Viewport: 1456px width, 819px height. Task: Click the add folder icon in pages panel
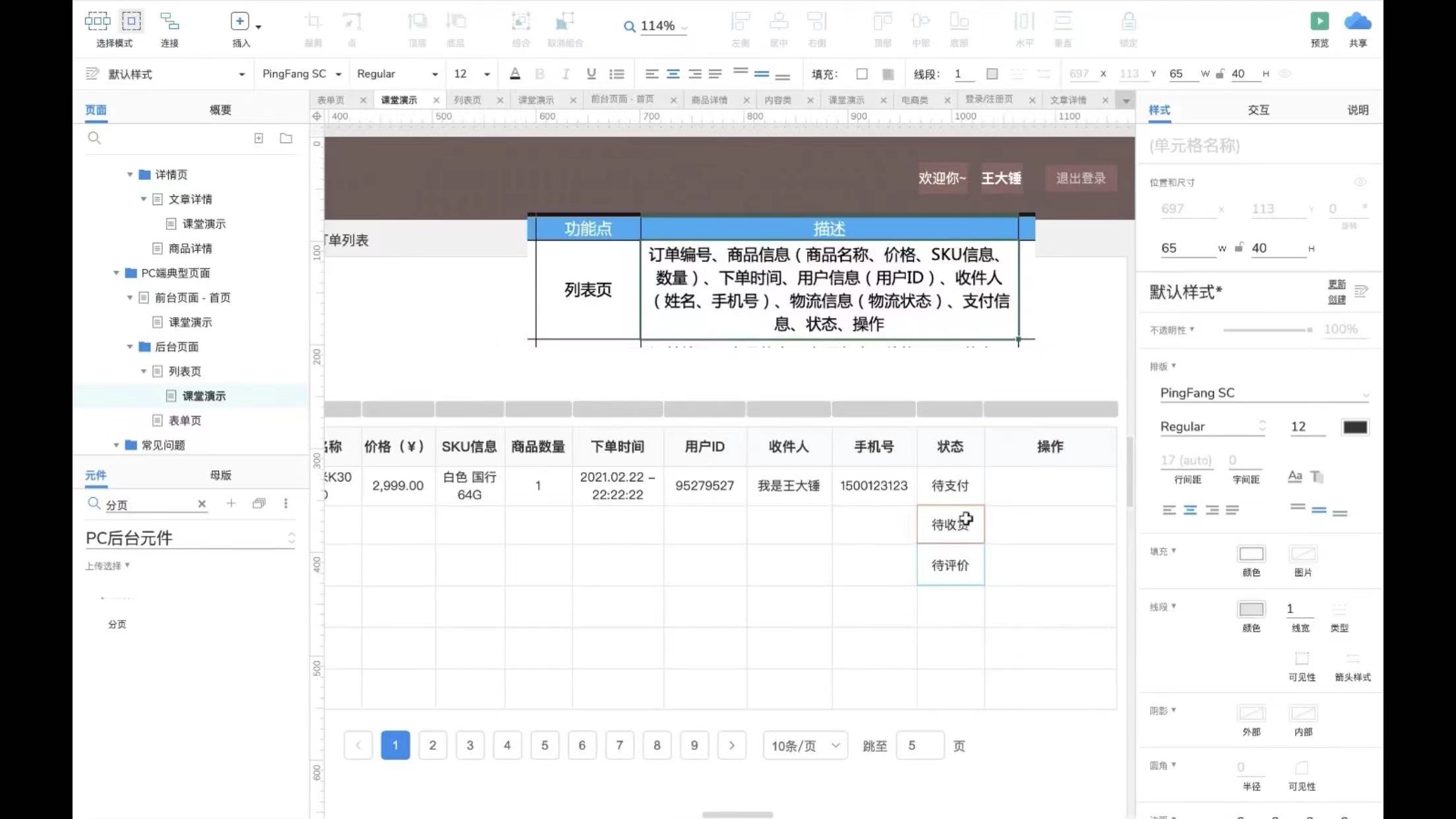286,138
